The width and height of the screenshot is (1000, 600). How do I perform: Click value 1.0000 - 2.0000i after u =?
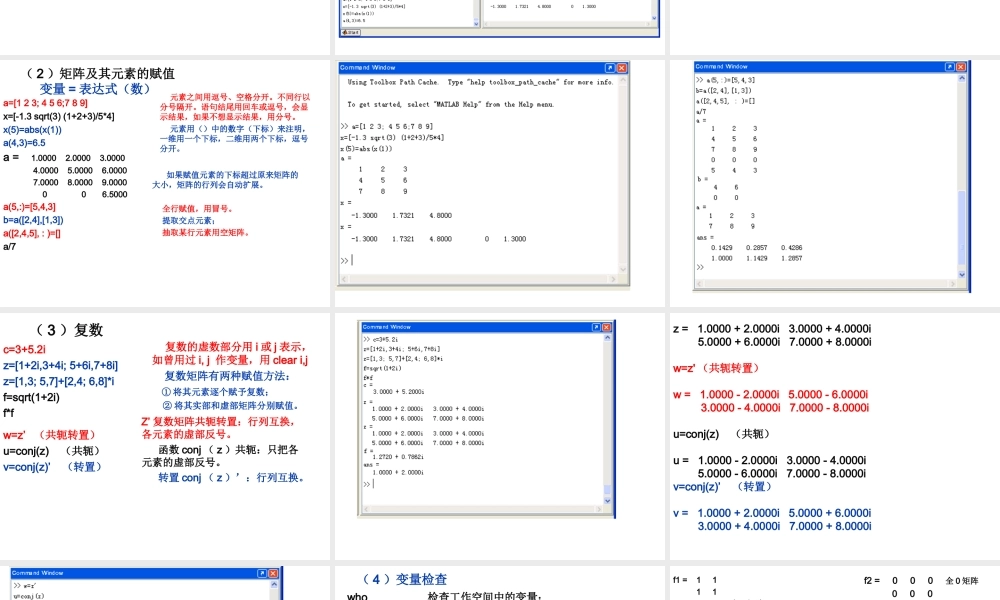[x=738, y=460]
